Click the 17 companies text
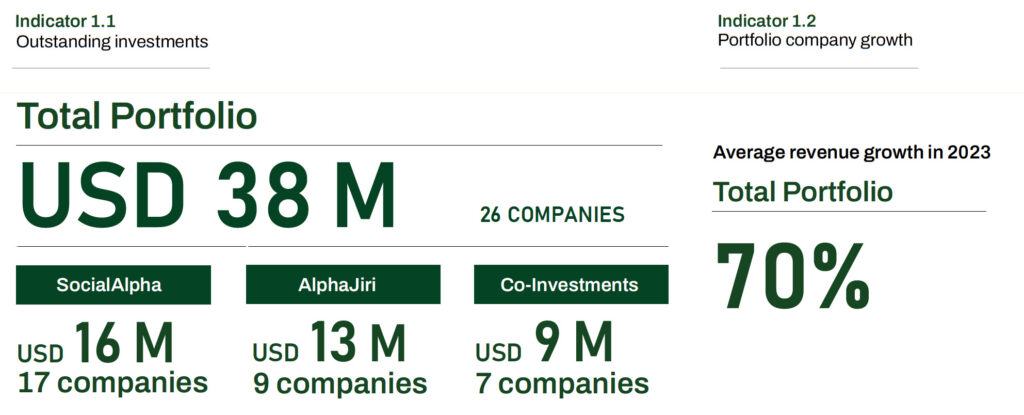 click(x=112, y=383)
